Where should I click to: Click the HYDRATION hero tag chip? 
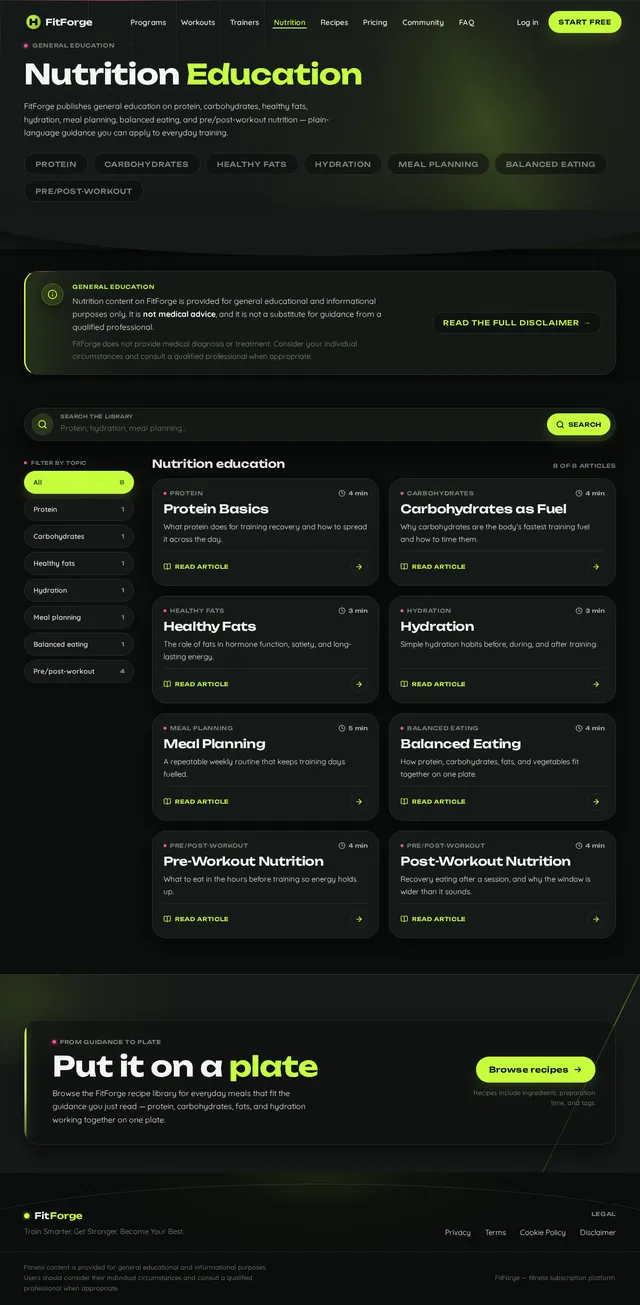pos(343,164)
